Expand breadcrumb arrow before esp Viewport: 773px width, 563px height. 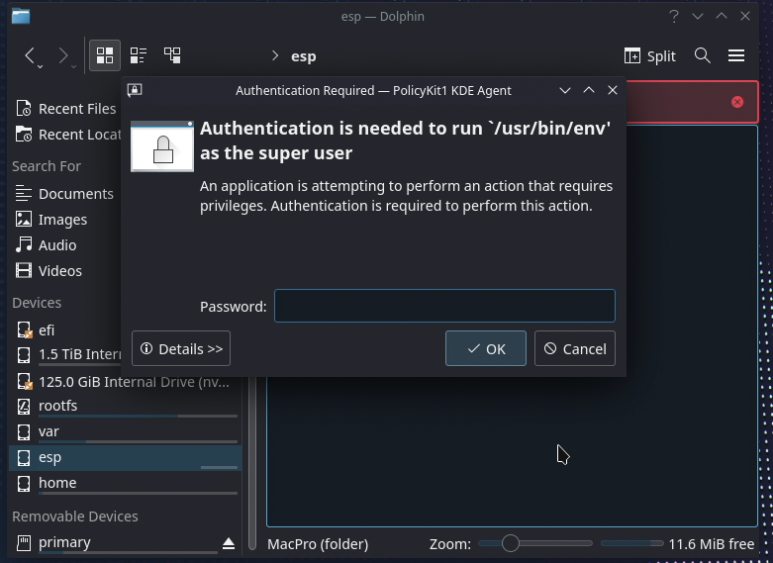click(x=275, y=56)
